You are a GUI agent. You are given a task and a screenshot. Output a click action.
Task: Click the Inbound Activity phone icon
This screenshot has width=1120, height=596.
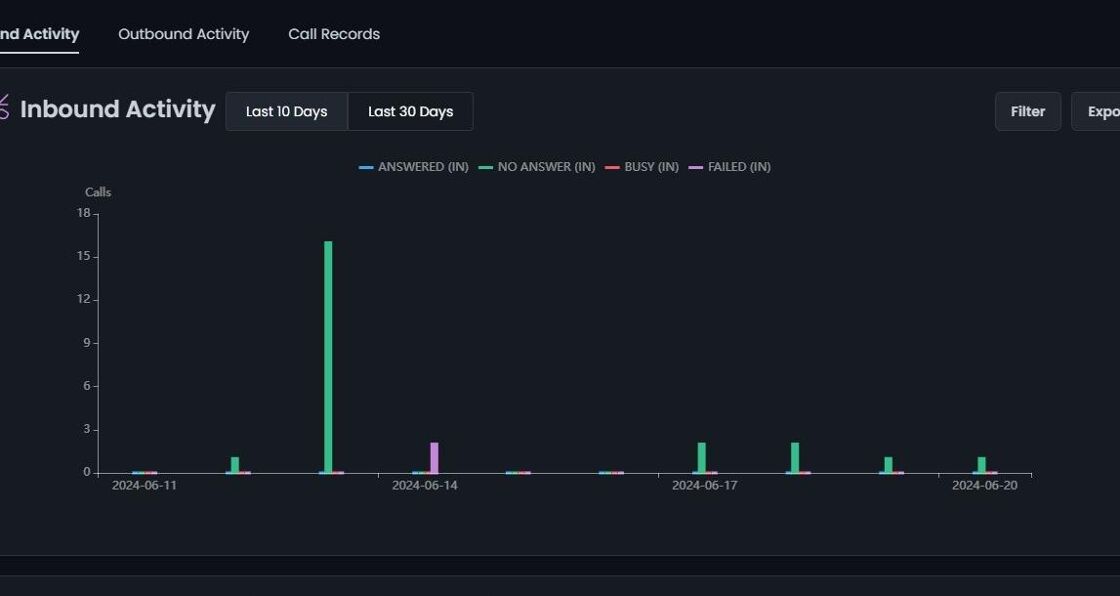pos(4,108)
